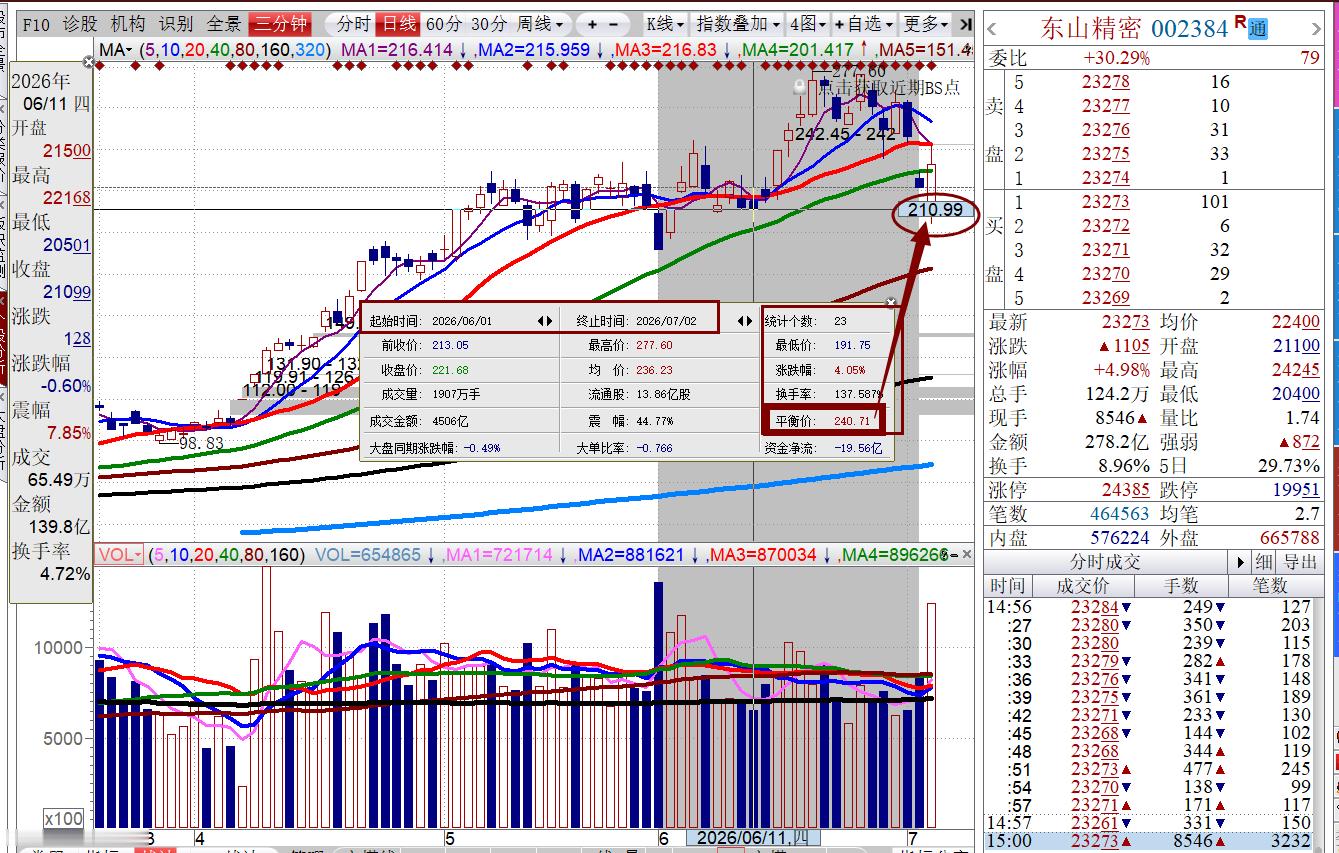The image size is (1339, 853).
Task: Open 诊股 stock diagnosis
Action: [80, 24]
